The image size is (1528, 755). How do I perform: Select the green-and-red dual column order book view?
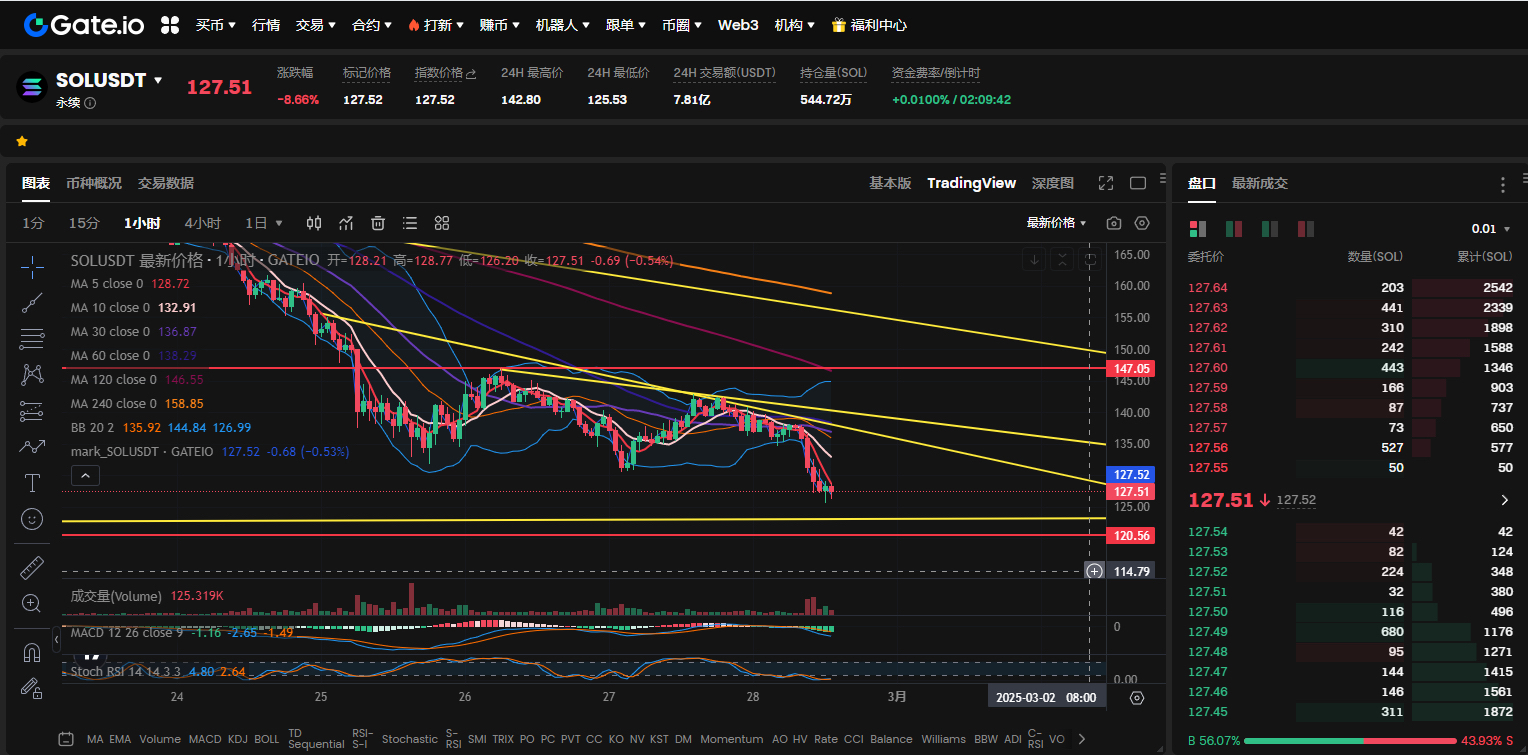[1234, 229]
